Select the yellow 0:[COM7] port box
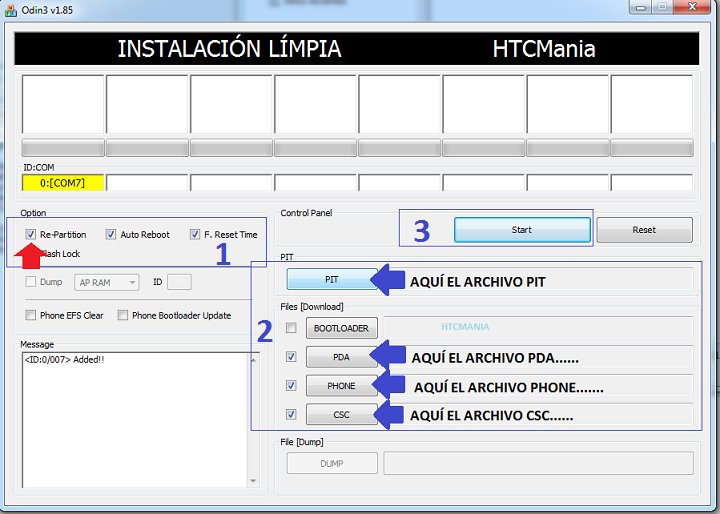Screen dimensions: 720x514 (x=63, y=183)
